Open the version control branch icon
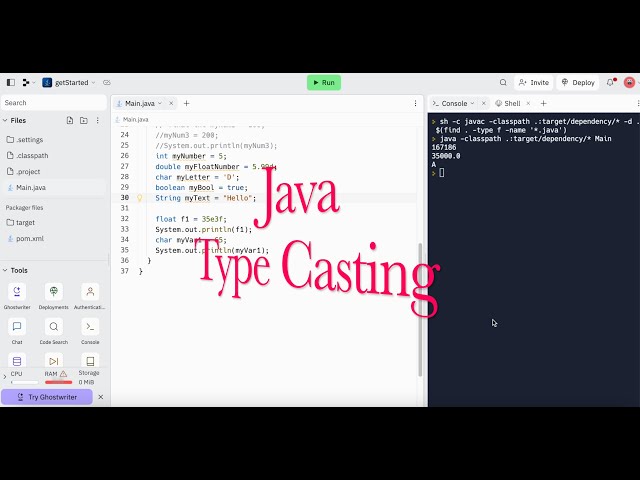Viewport: 640px width, 480px height. pyautogui.click(x=26, y=82)
